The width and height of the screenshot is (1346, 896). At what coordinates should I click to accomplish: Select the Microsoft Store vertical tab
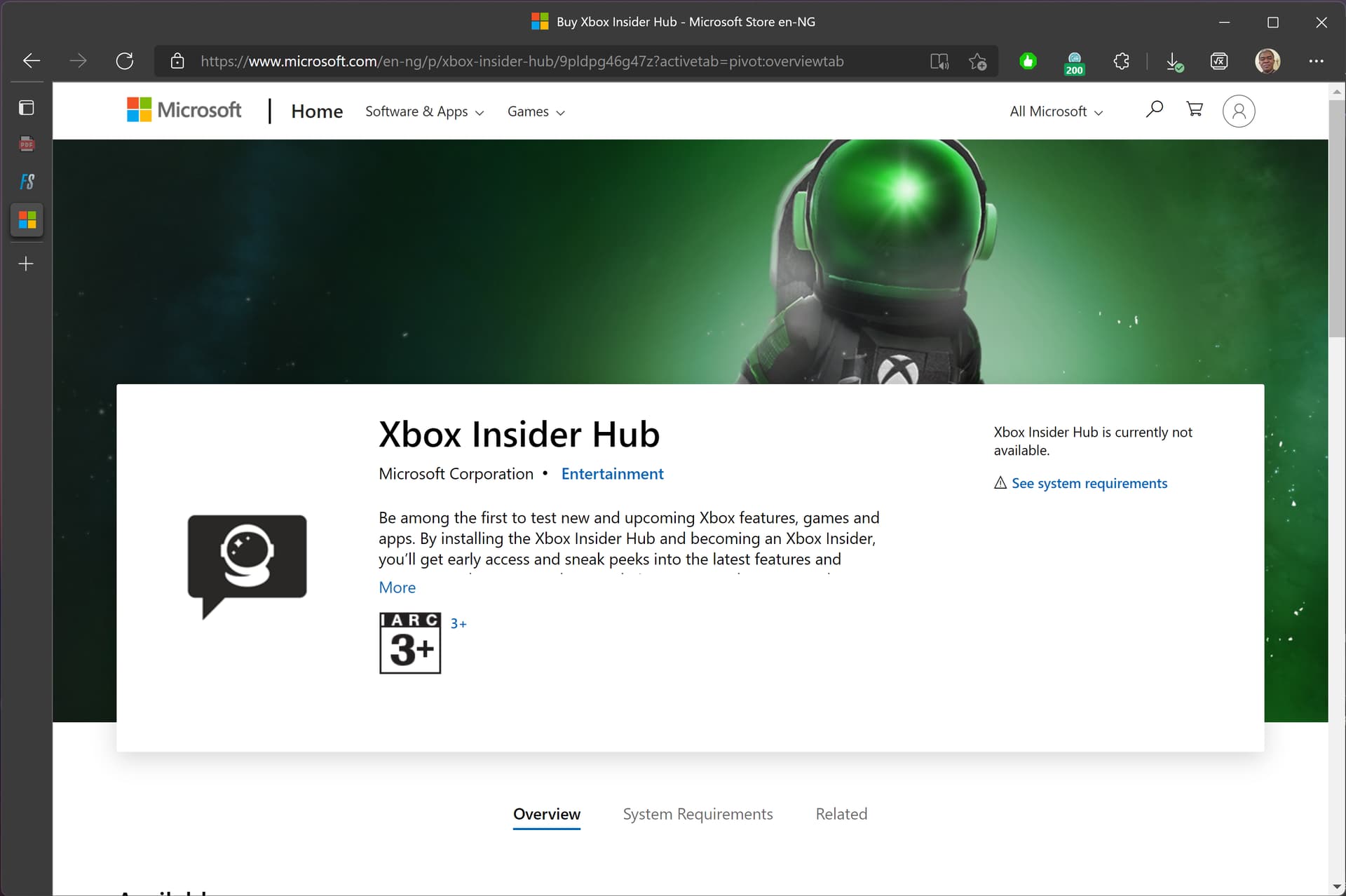(x=27, y=220)
